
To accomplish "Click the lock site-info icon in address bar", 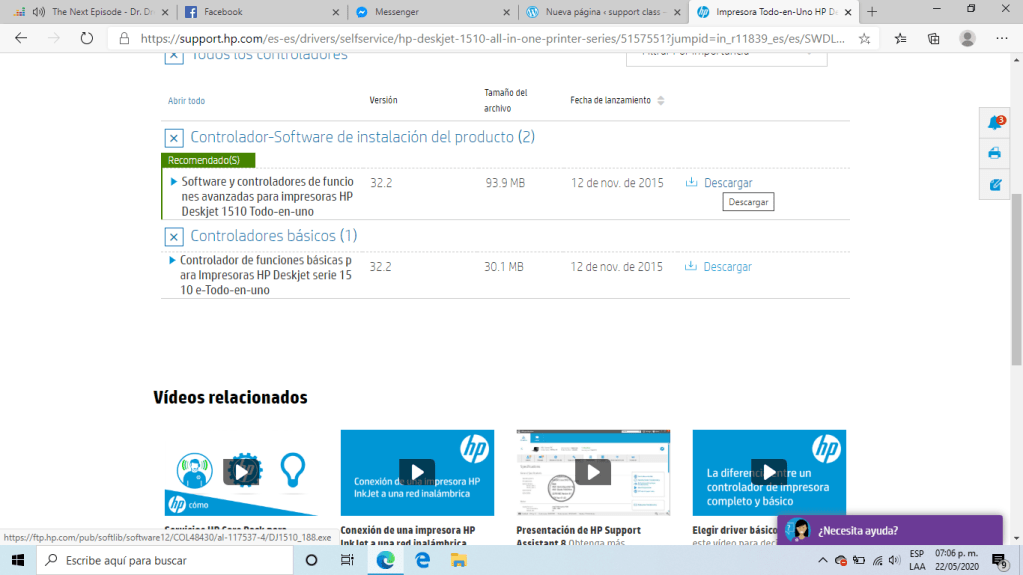I will 124,39.
